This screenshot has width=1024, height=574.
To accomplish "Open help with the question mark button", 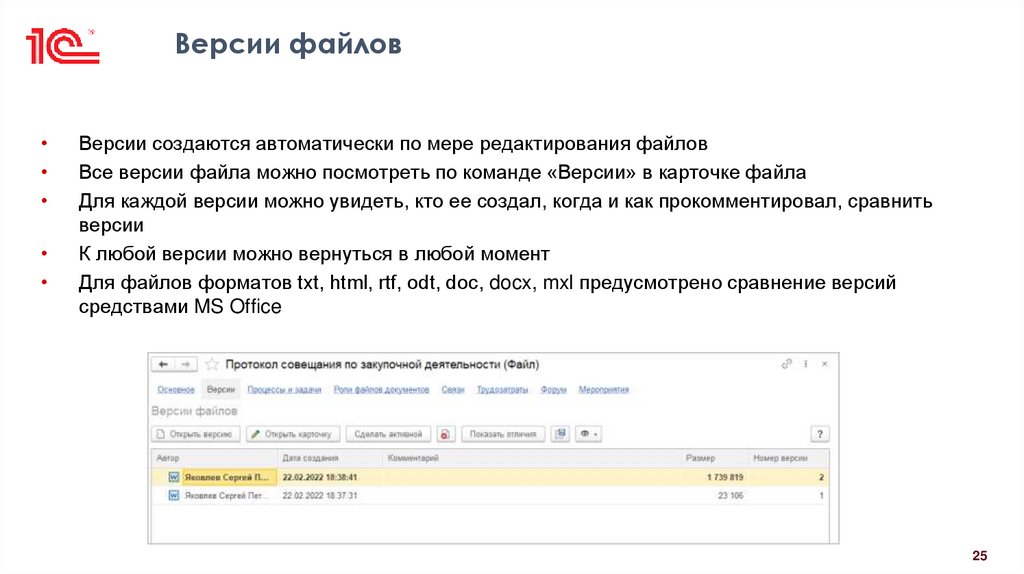I will [820, 434].
